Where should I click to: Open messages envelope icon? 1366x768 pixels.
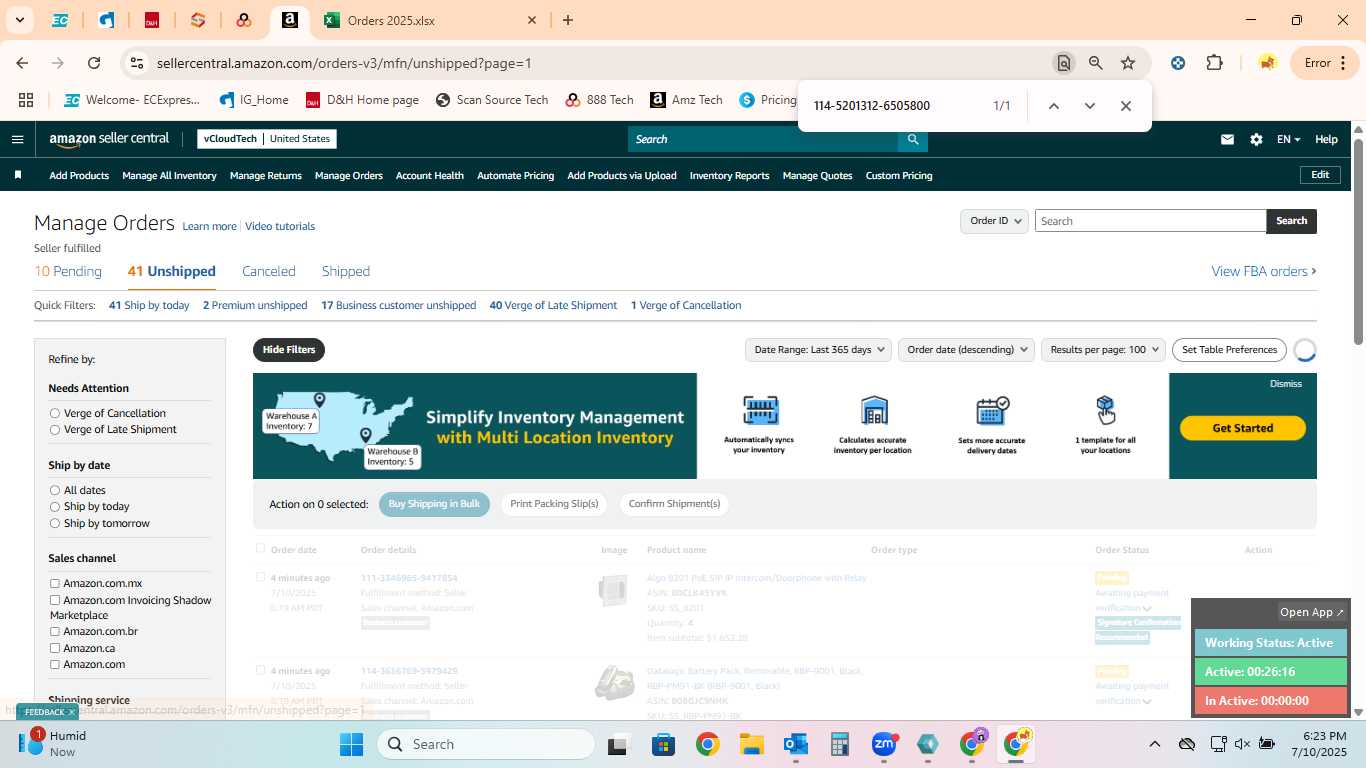(x=1227, y=139)
